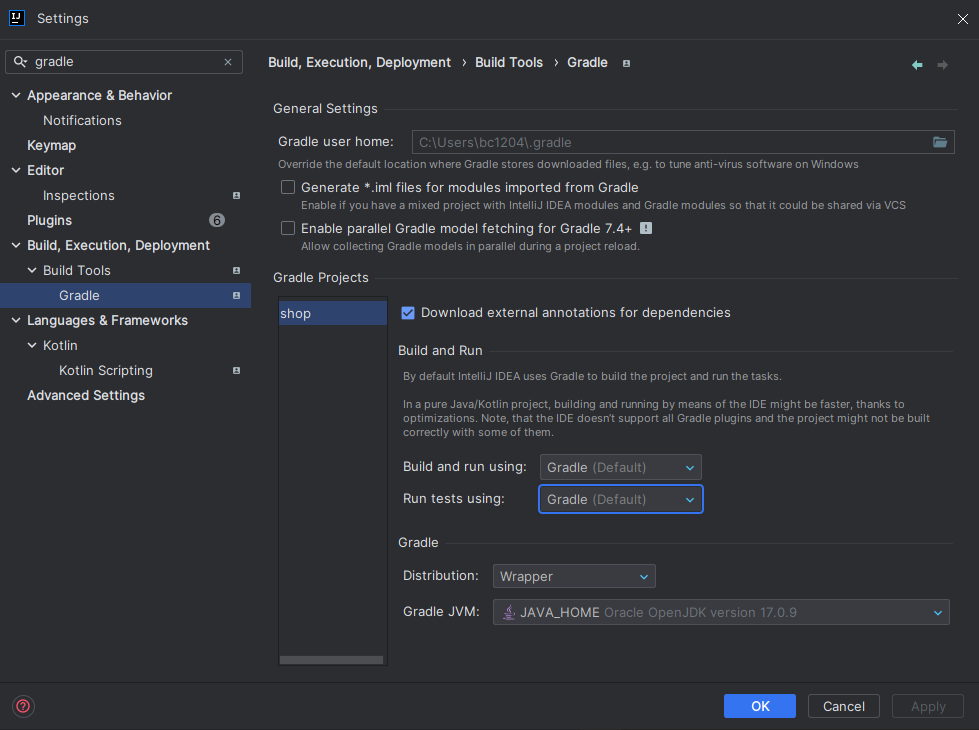Screen dimensions: 979x730
Task: Click the Apply button
Action: click(928, 706)
